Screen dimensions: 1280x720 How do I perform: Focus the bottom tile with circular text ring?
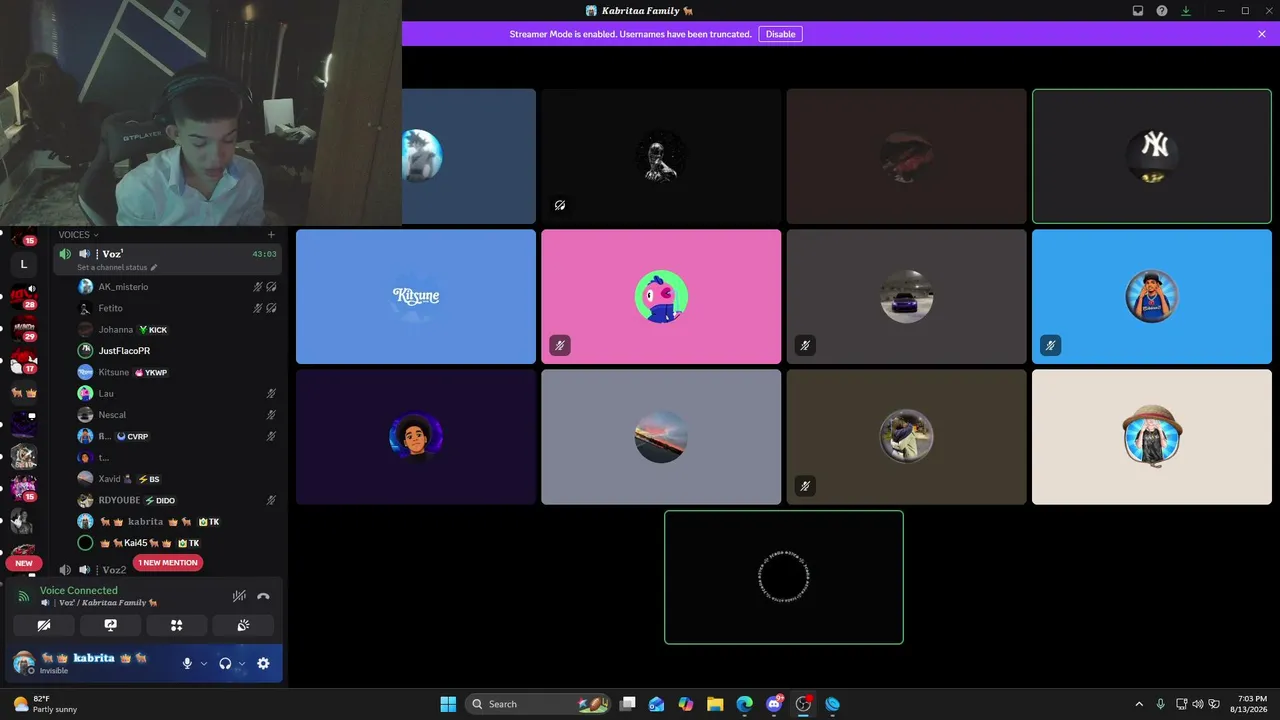coord(784,577)
